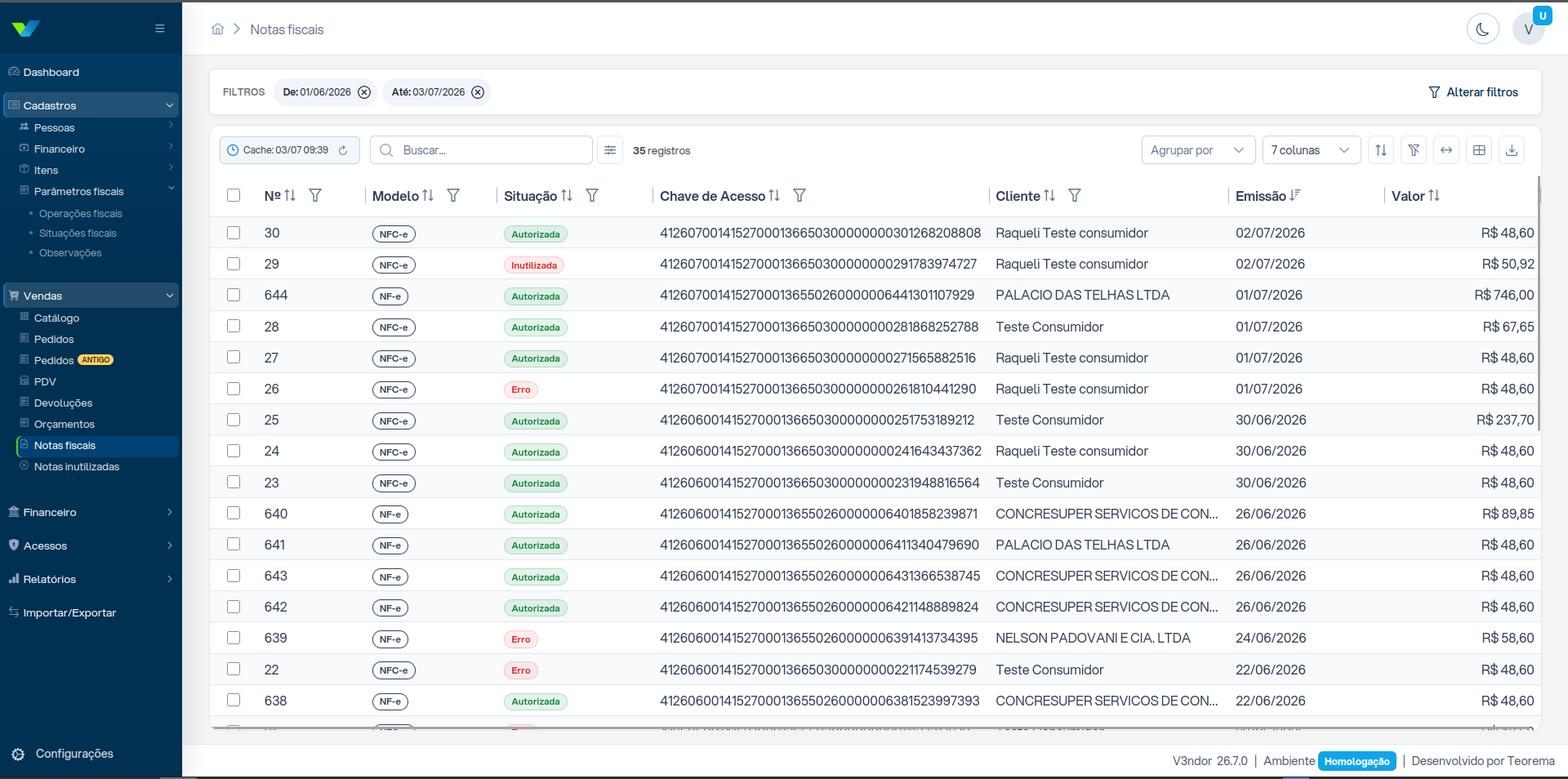Screen dimensions: 1568x779
Task: Check the row for nota 29 Inutilizada
Action: coord(234,264)
